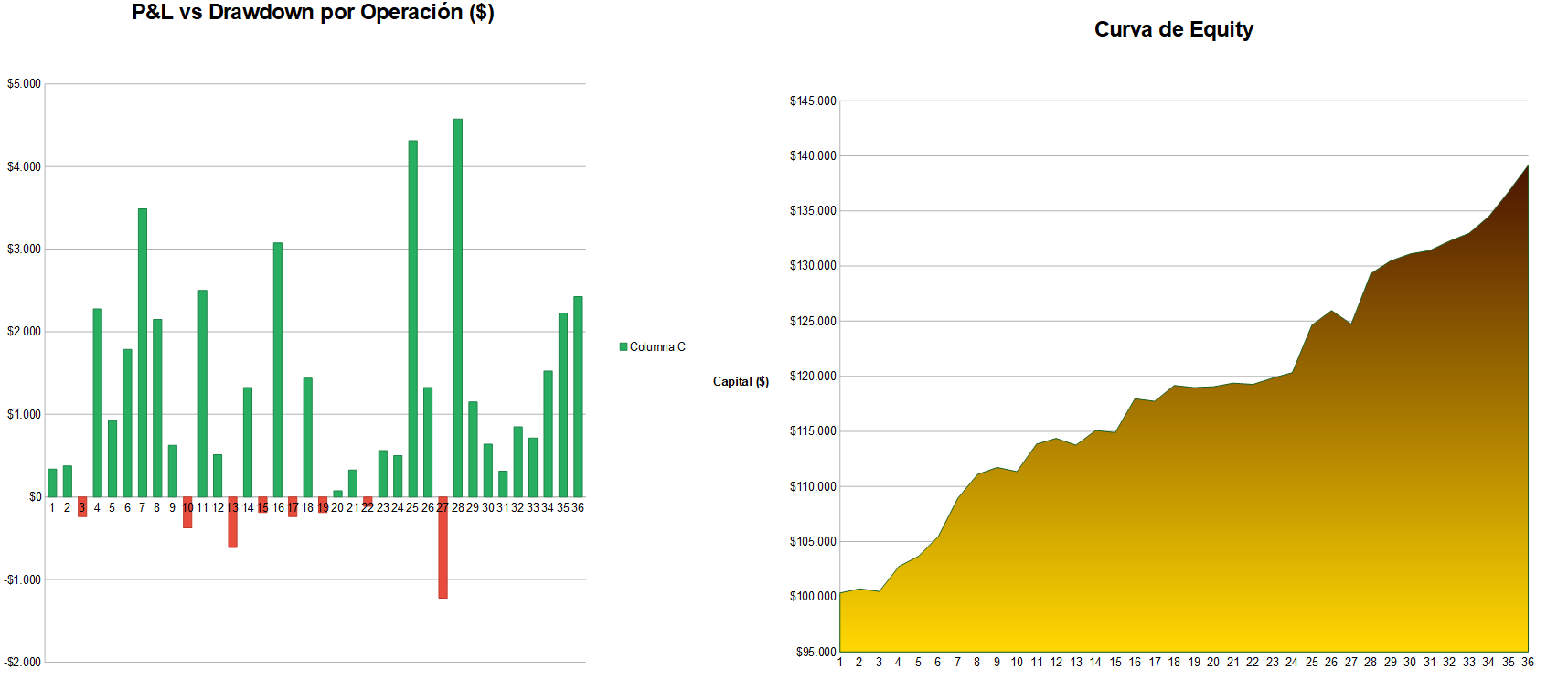Select the -$2.000 label on the P&L axis
Screen dimensions: 1568x680
[x=23, y=662]
